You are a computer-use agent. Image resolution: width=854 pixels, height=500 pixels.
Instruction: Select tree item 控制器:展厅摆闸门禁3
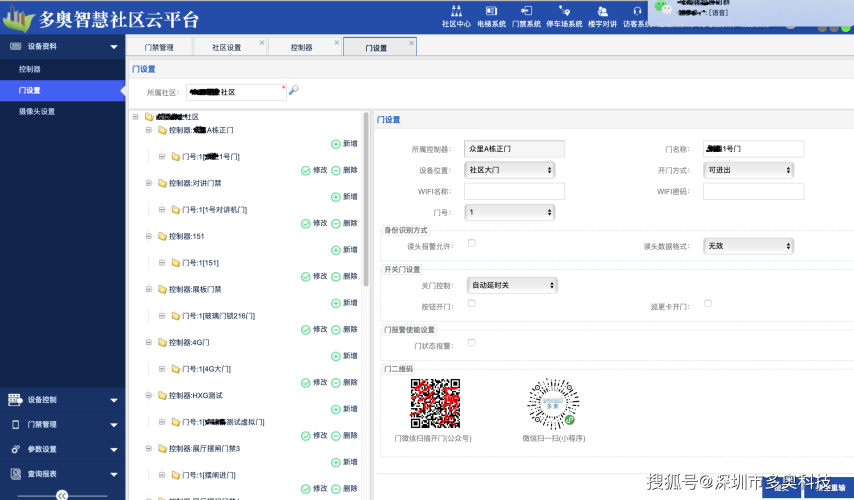coord(204,448)
